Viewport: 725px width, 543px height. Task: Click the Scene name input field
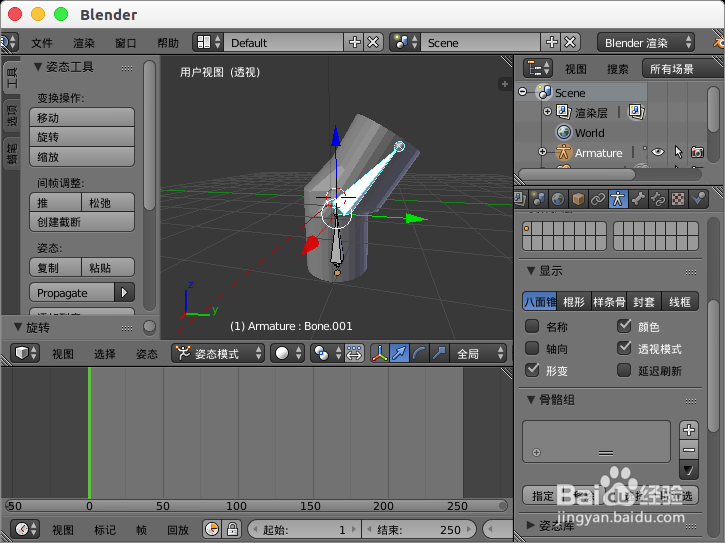click(481, 43)
